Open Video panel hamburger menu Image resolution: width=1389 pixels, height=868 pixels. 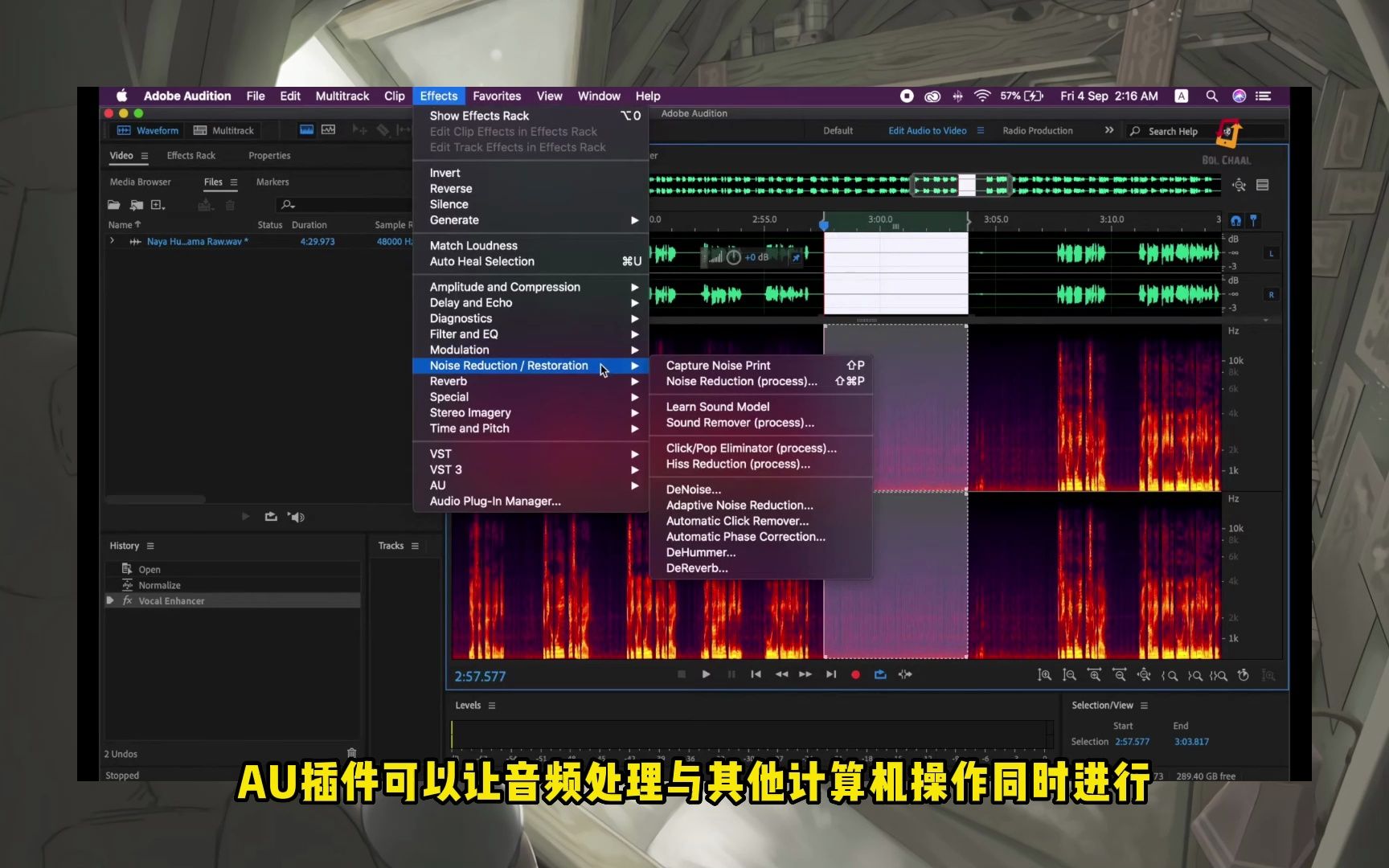pos(145,156)
